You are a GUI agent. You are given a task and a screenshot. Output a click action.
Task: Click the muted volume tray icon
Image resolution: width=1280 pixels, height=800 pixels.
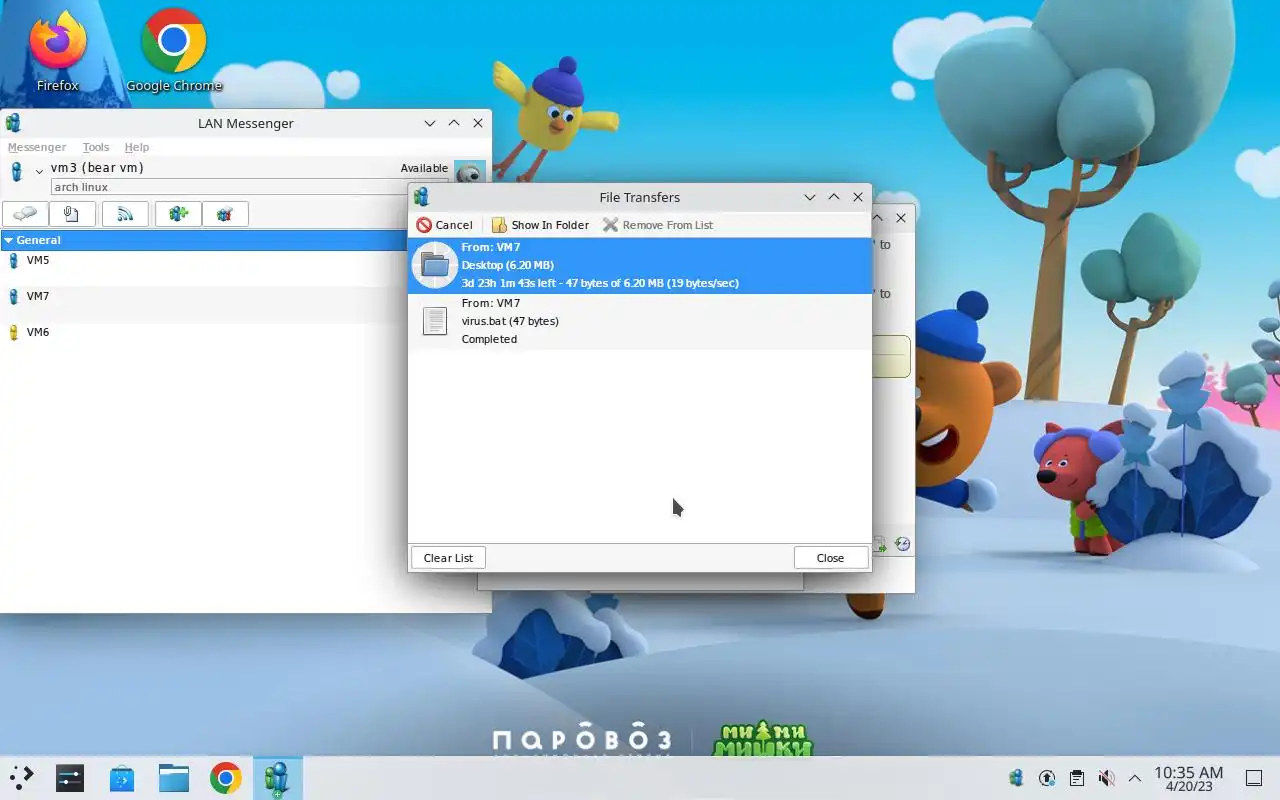pyautogui.click(x=1106, y=778)
